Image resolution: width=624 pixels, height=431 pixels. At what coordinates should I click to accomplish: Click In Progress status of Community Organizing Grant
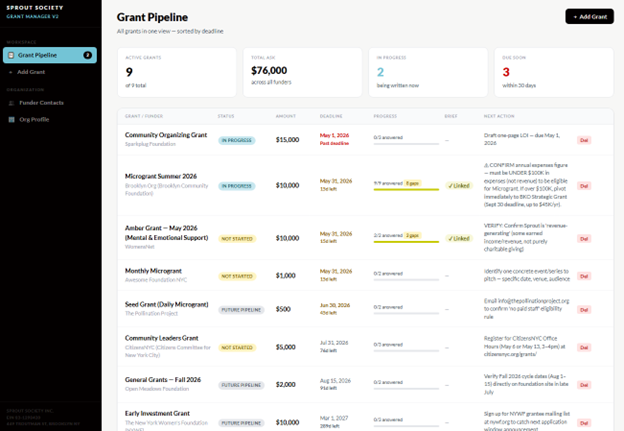point(237,140)
